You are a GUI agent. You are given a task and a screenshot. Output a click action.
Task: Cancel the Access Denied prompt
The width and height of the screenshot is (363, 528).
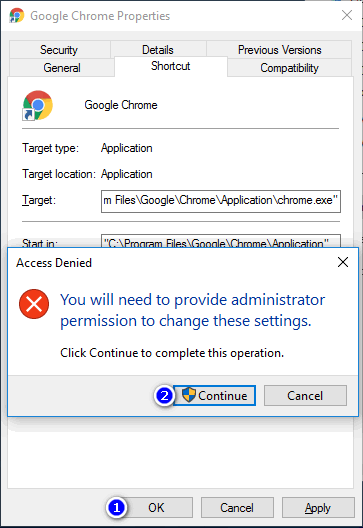pyautogui.click(x=305, y=395)
